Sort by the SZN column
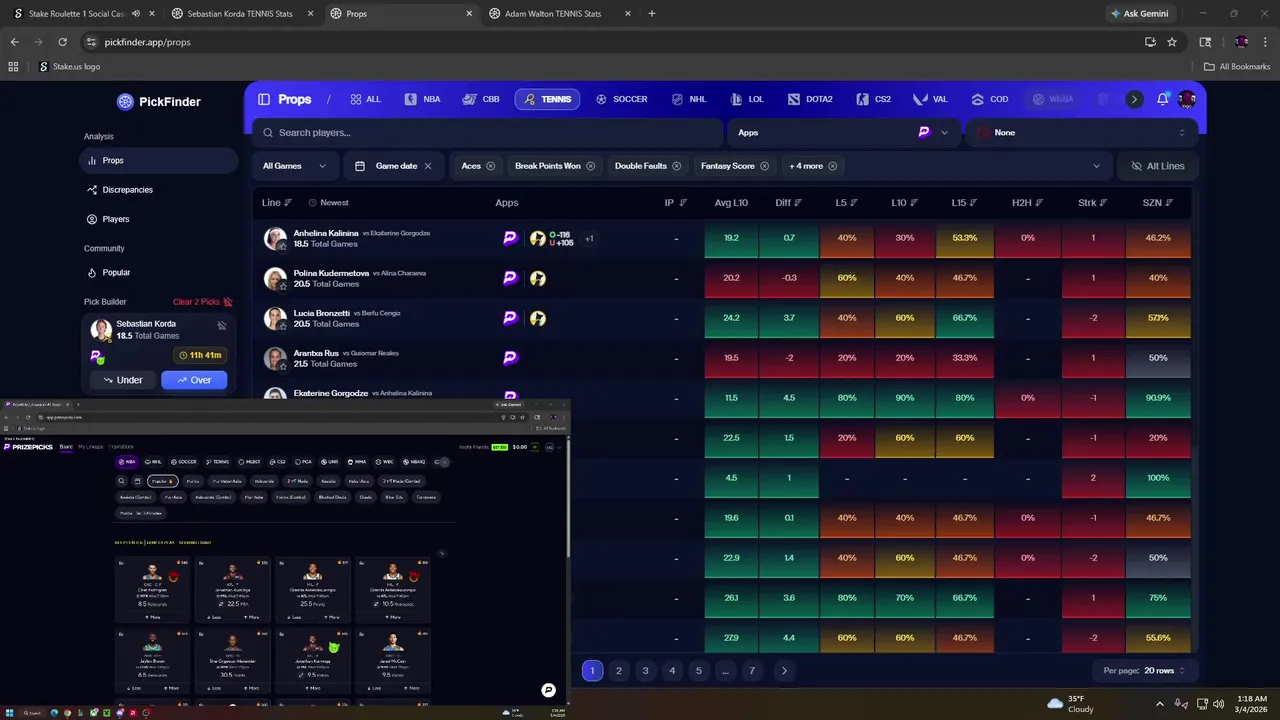The width and height of the screenshot is (1280, 720). point(1158,203)
